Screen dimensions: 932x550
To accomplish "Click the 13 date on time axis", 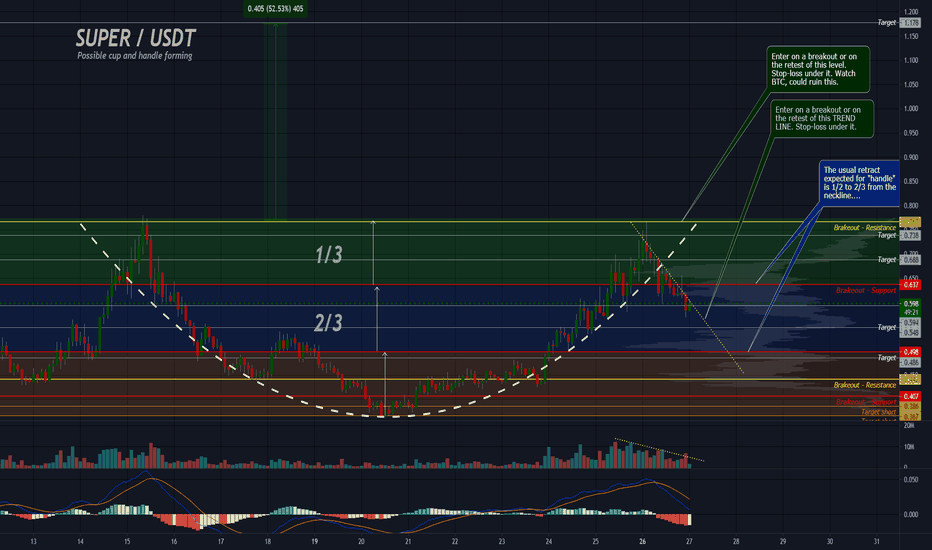I will [x=33, y=542].
